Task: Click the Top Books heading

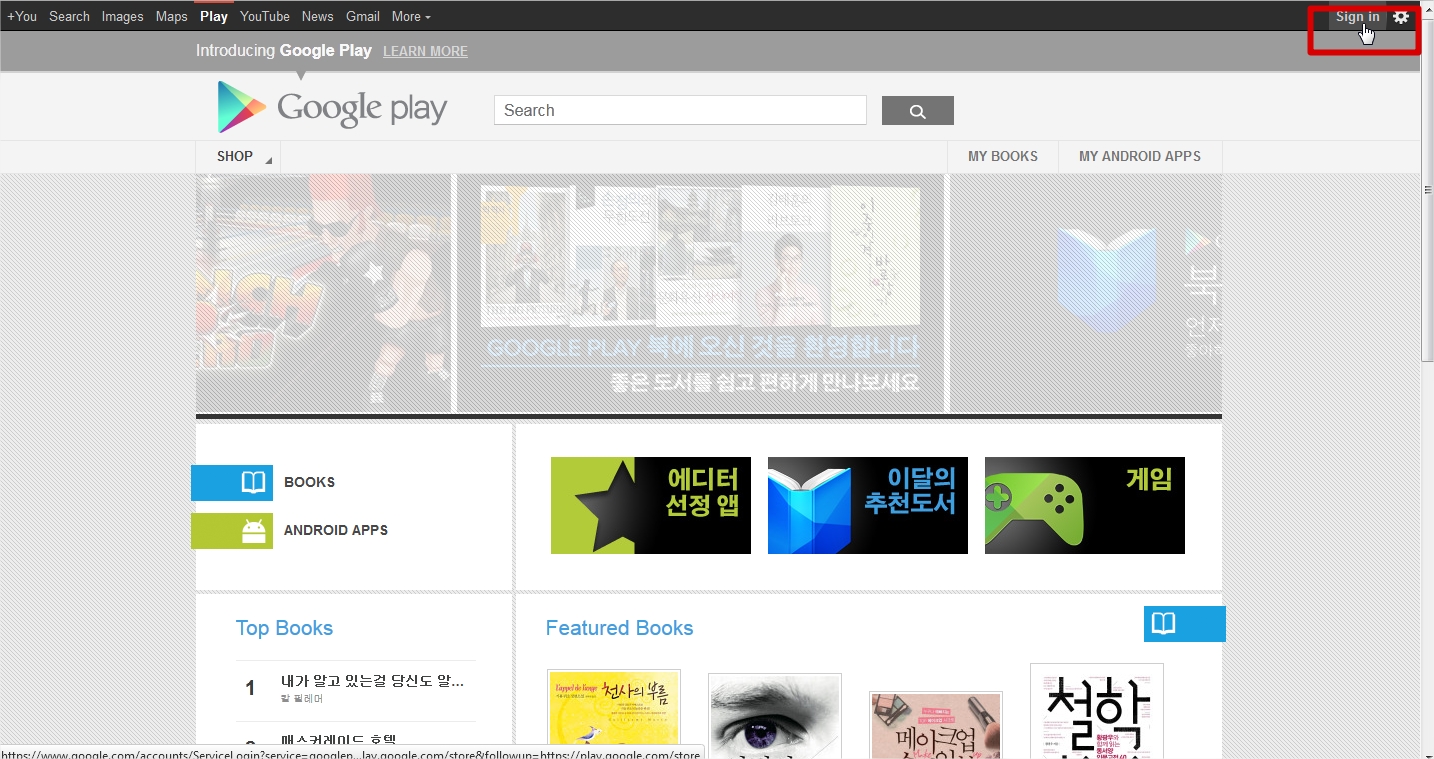Action: click(284, 628)
